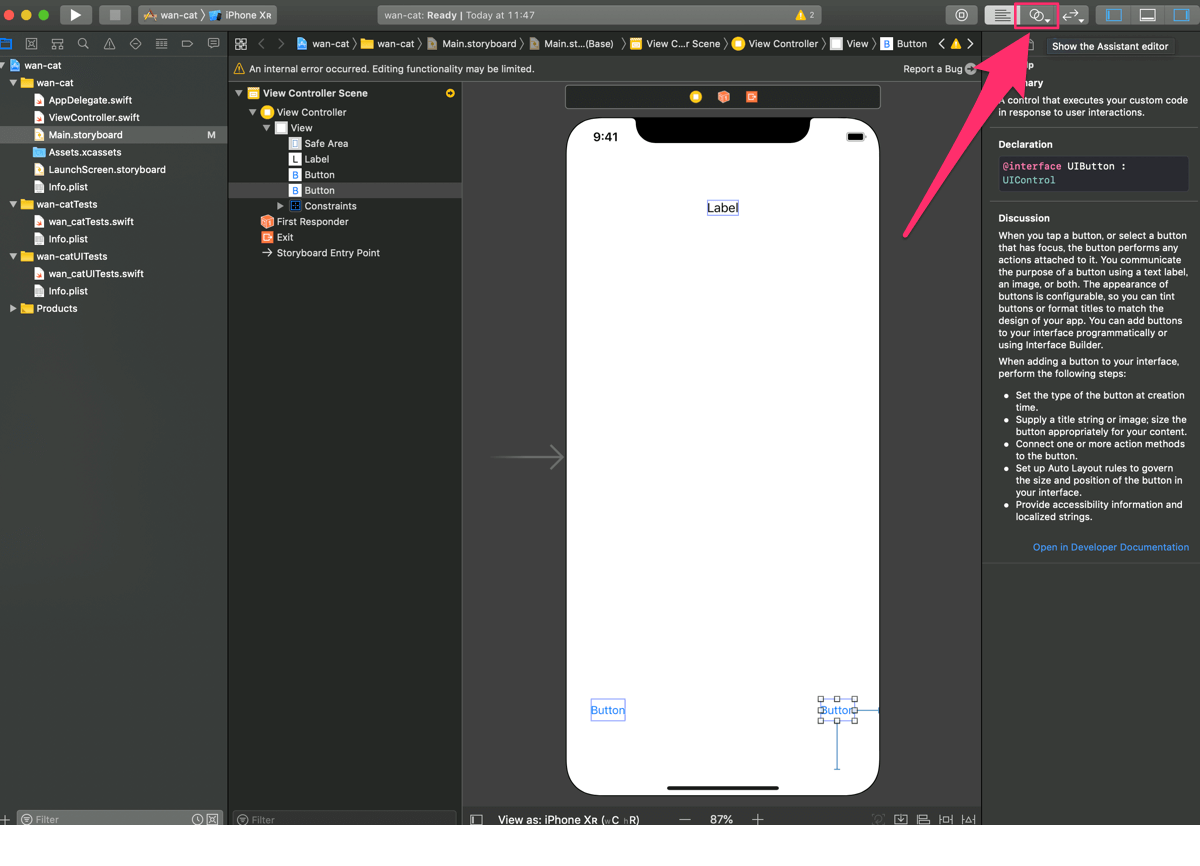Open the Find navigator

83,44
